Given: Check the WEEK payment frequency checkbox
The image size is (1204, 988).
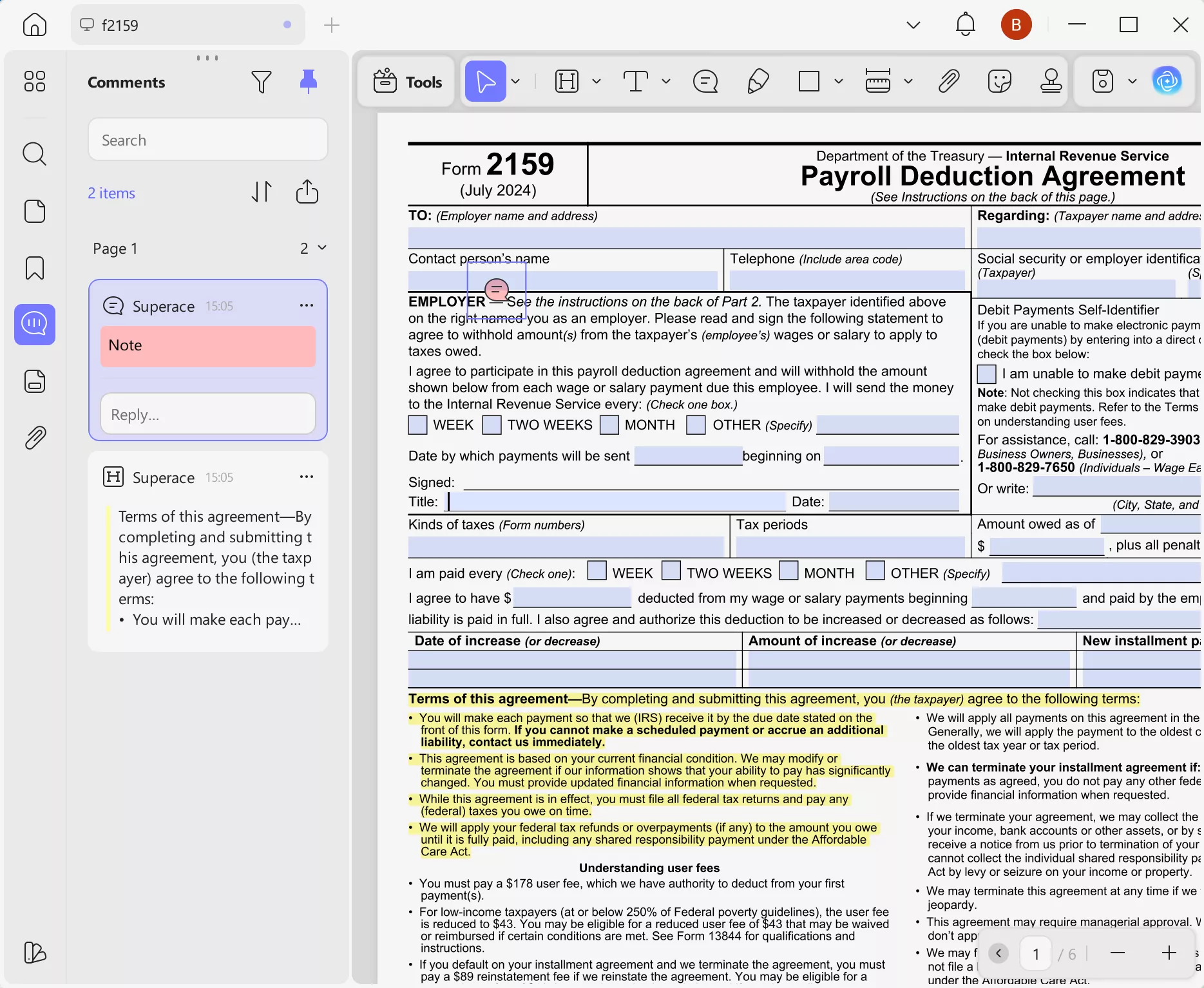Looking at the screenshot, I should click(417, 425).
